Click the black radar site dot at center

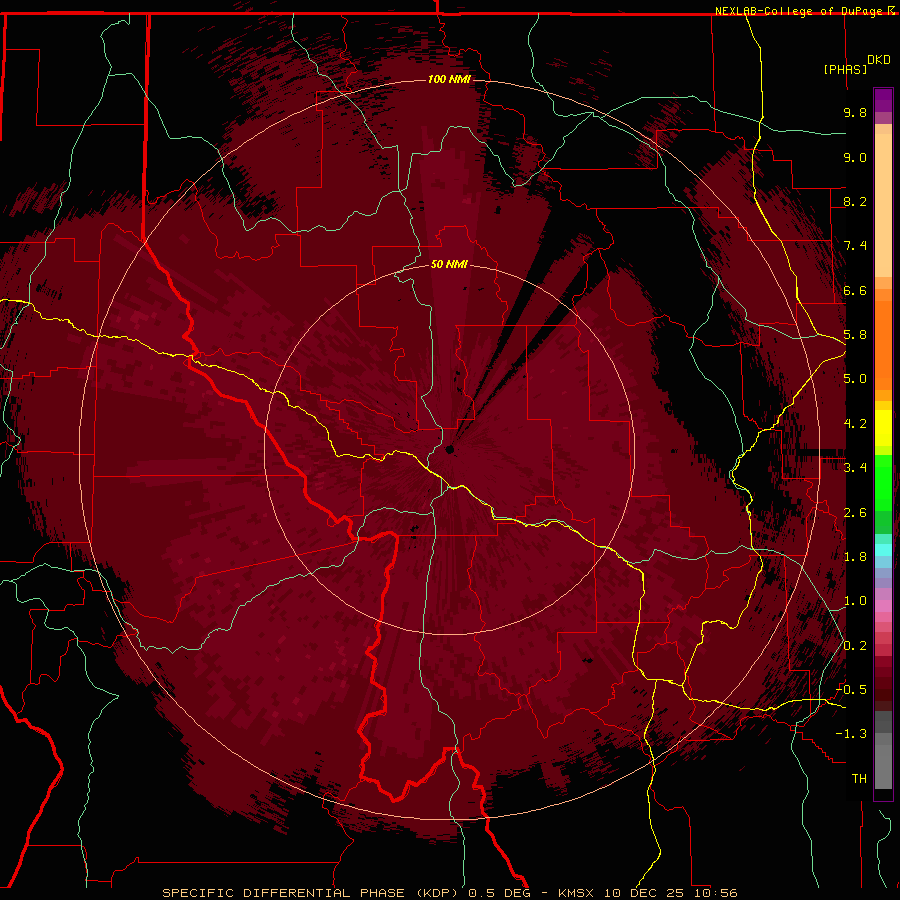point(449,449)
